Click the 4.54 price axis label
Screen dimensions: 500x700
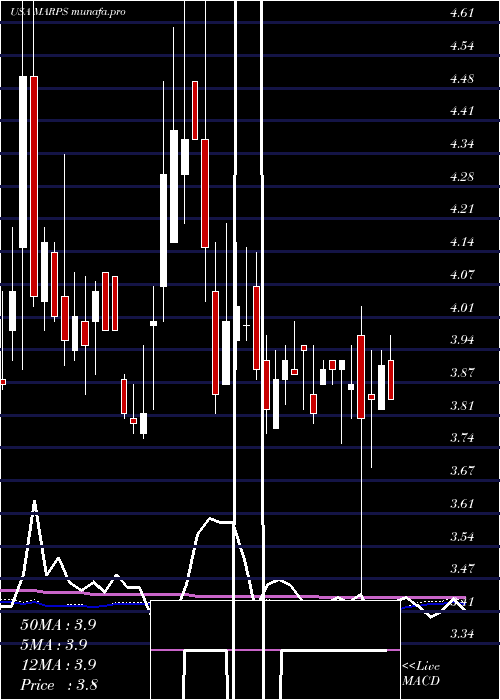coord(462,46)
